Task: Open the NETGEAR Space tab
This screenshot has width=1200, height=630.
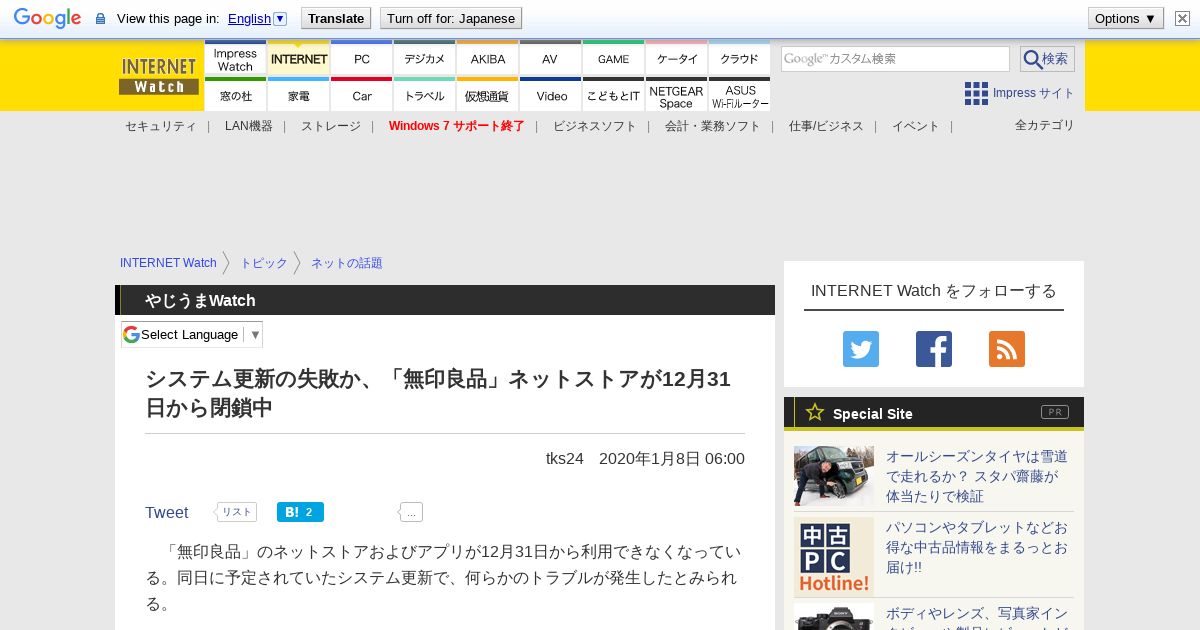Action: coord(677,95)
